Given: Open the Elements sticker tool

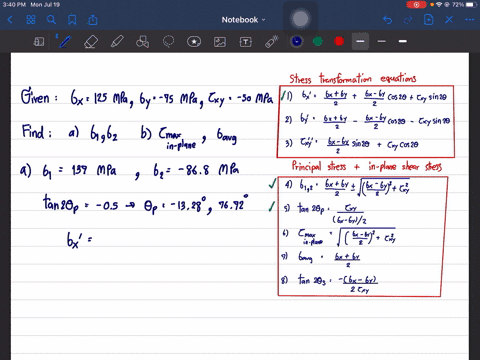Looking at the screenshot, I should click(x=194, y=42).
